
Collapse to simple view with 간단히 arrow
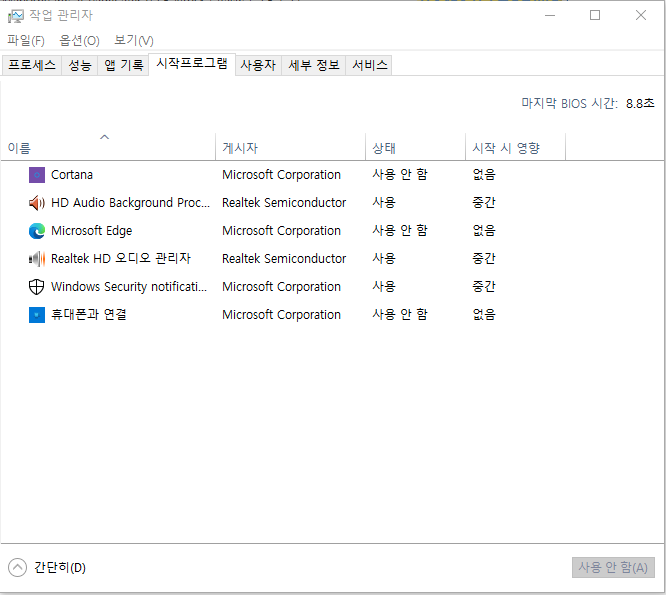tap(17, 568)
